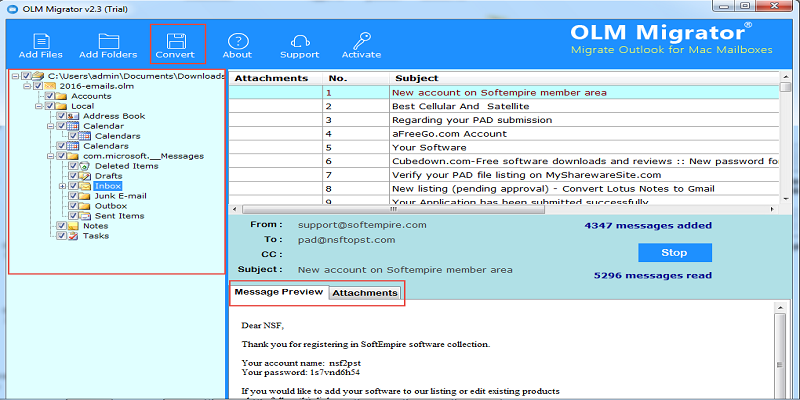Select the Cubedown.com email row
This screenshot has width=800, height=400.
[x=504, y=161]
